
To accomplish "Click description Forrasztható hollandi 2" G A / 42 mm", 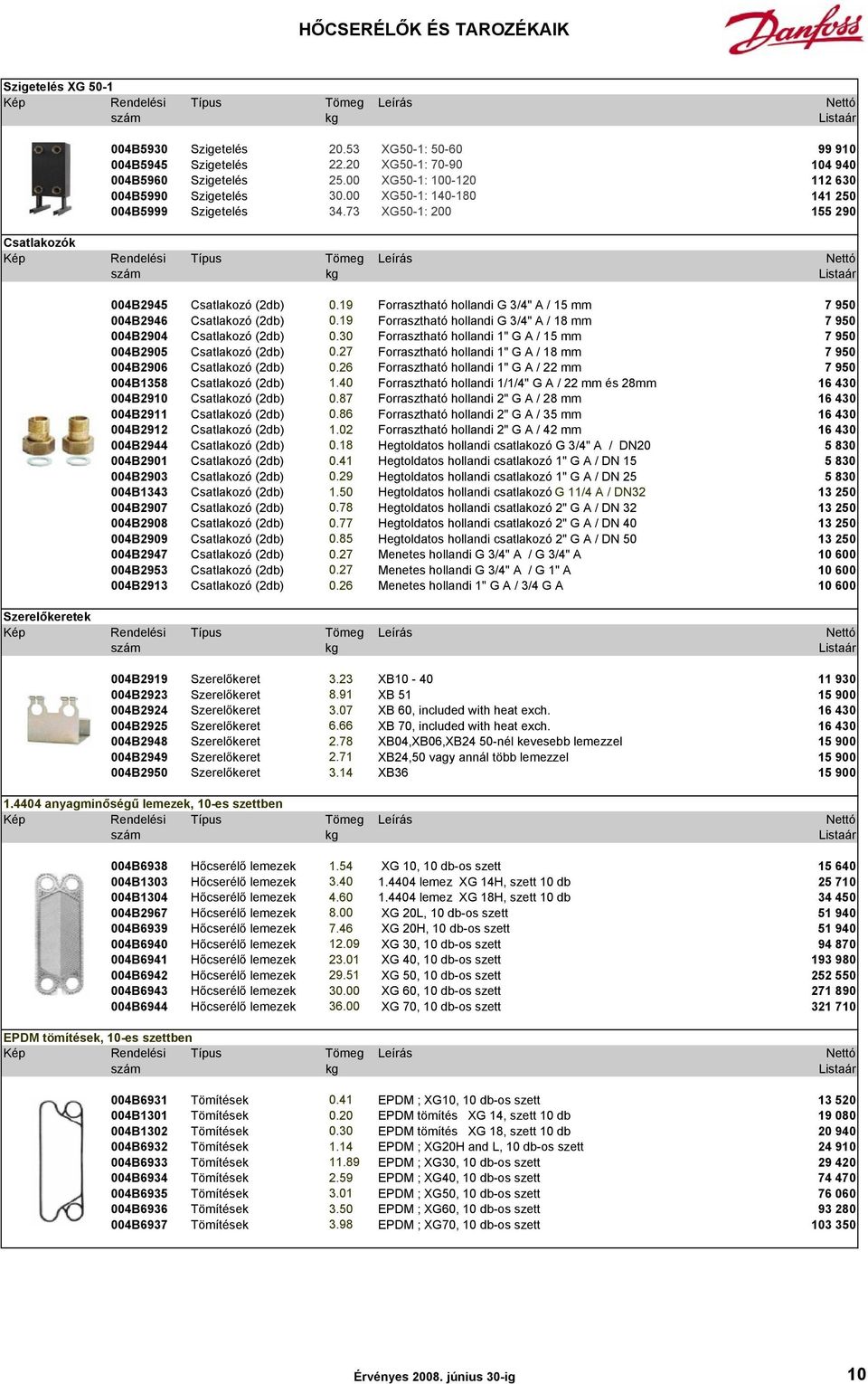I will [479, 430].
